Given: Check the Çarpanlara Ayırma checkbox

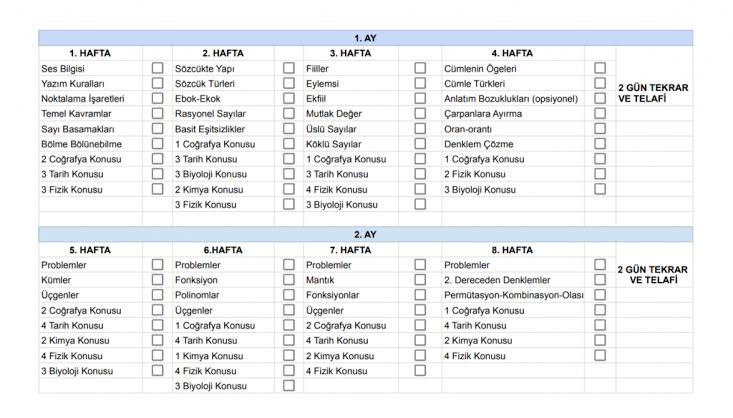Looking at the screenshot, I should [600, 114].
